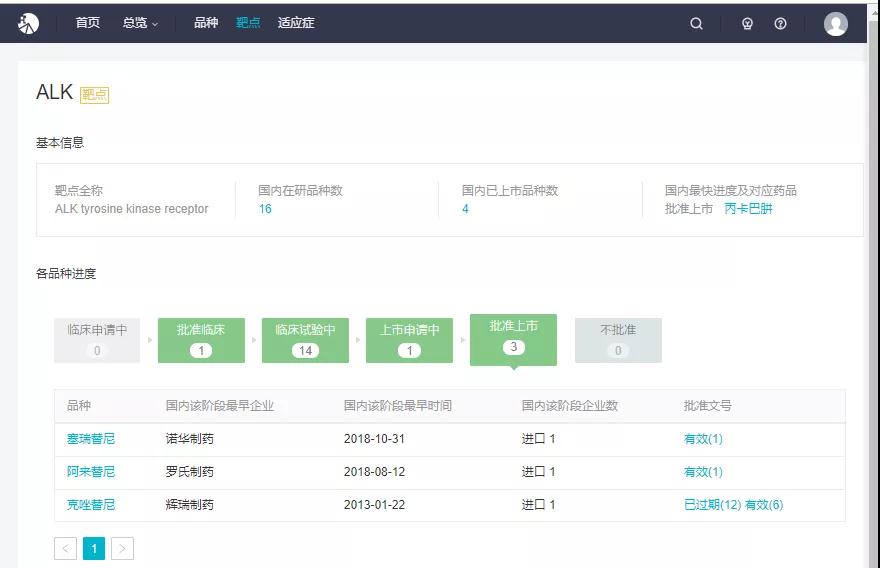Click the 靶点 tag beside ALK
The width and height of the screenshot is (880, 568).
point(94,95)
